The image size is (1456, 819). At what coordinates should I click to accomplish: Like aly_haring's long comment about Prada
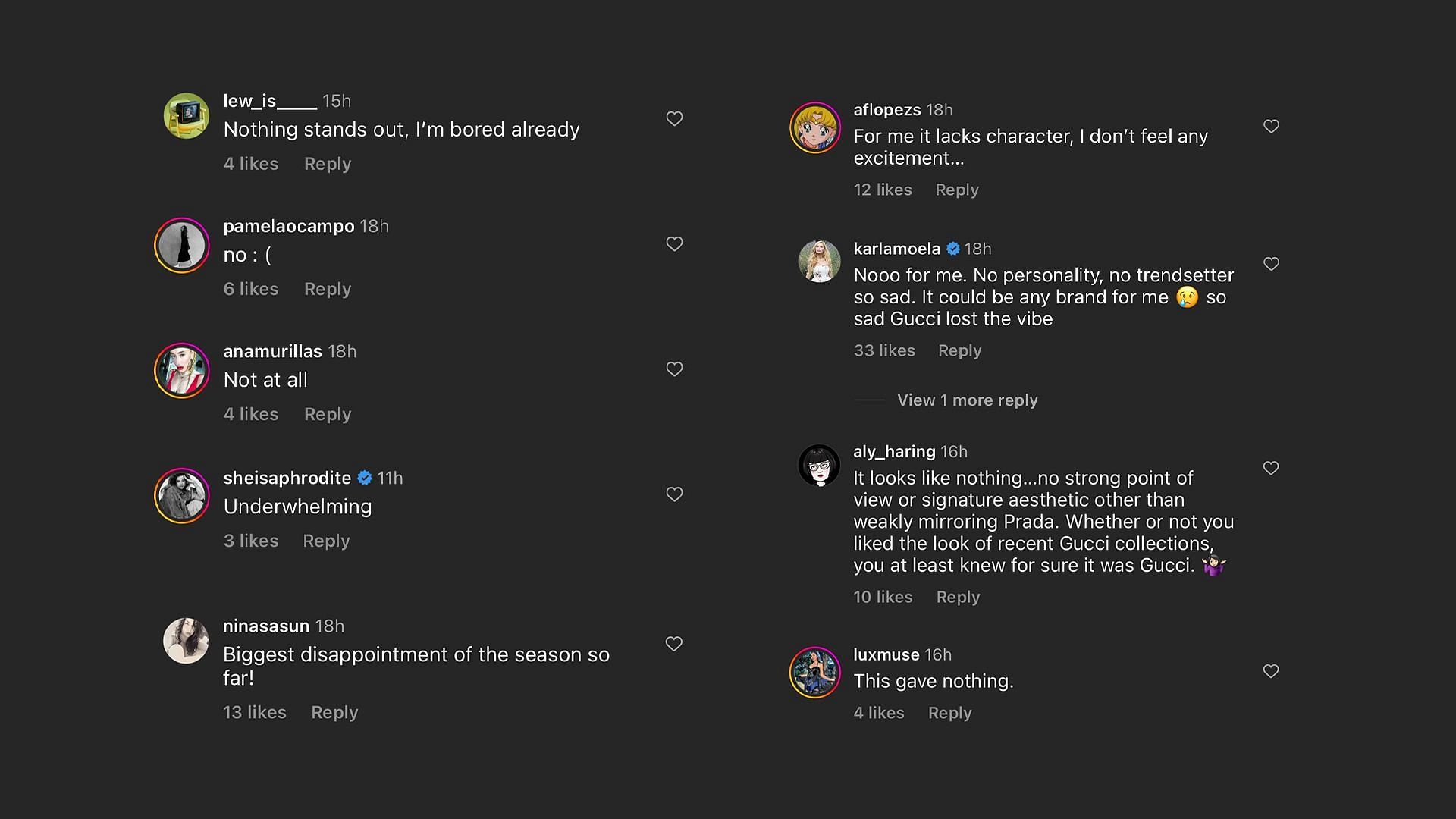tap(1271, 468)
